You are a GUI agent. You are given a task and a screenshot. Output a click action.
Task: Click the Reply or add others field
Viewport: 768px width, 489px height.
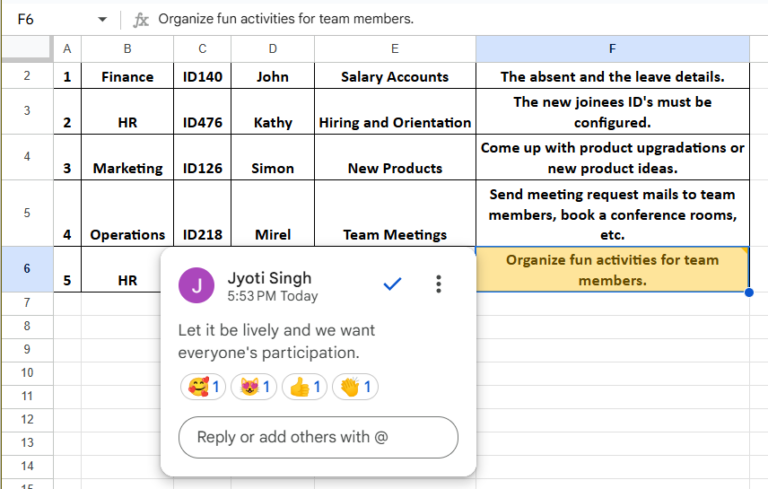pyautogui.click(x=318, y=438)
